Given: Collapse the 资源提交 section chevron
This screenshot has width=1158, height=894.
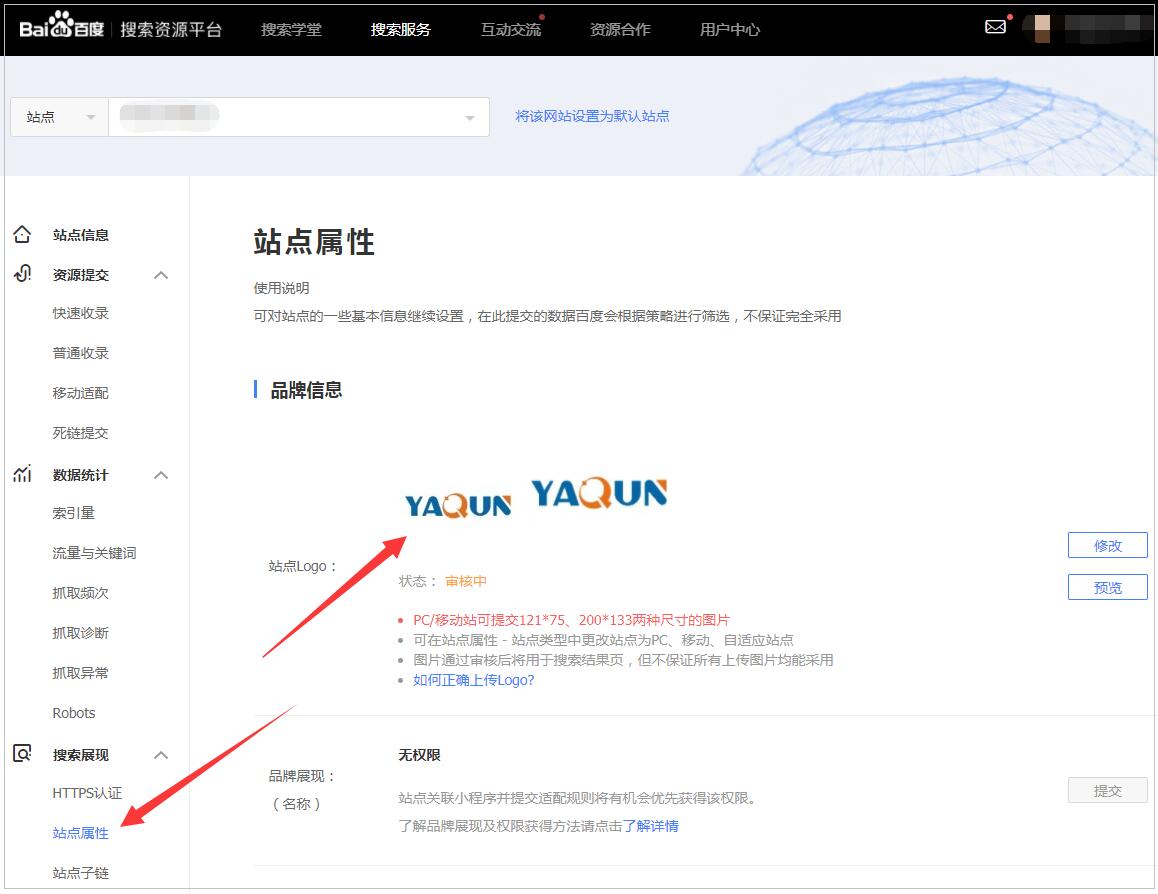Looking at the screenshot, I should coord(161,275).
